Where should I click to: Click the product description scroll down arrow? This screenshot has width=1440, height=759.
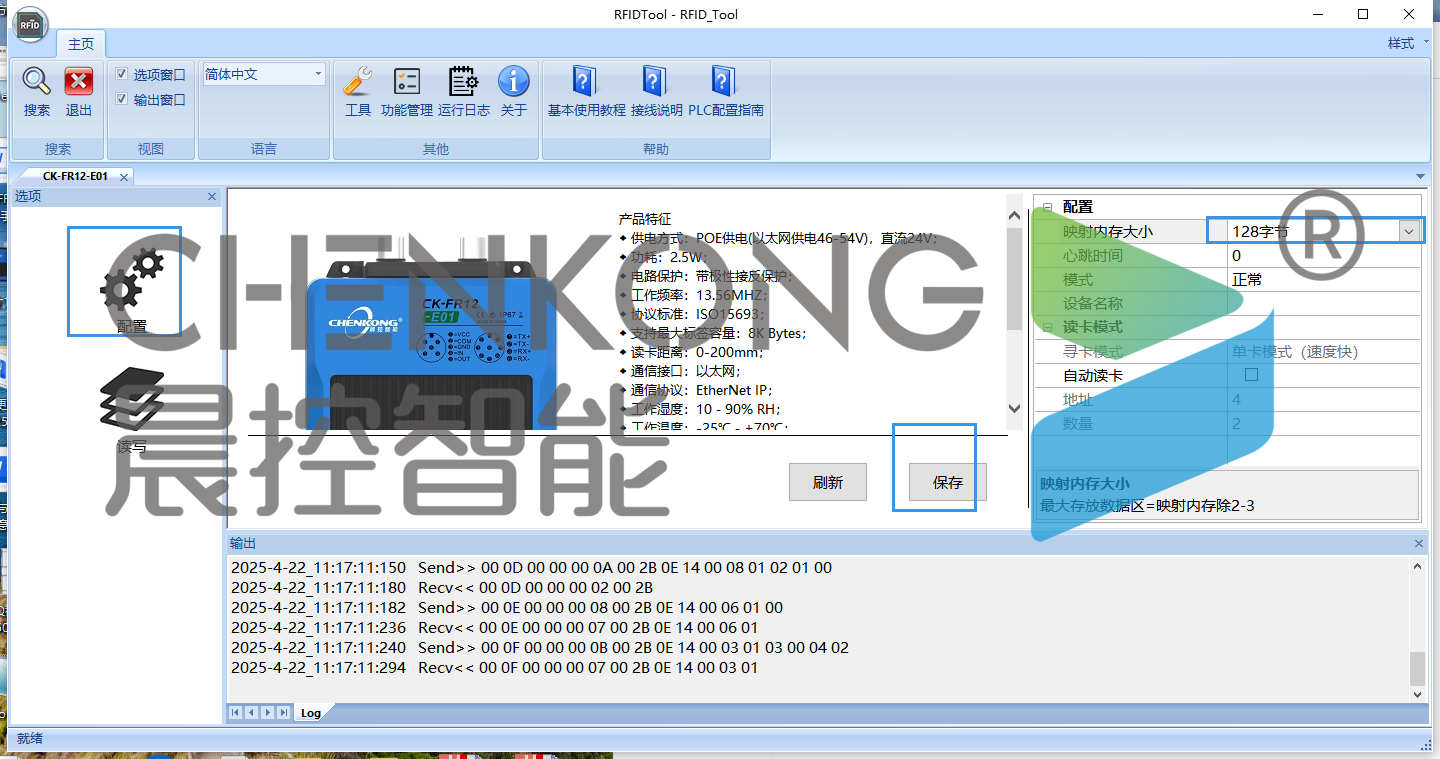pyautogui.click(x=1015, y=408)
